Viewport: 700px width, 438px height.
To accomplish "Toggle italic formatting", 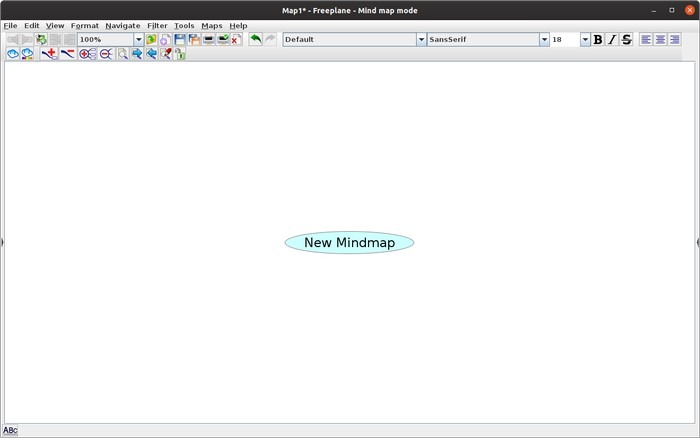I will (x=612, y=39).
